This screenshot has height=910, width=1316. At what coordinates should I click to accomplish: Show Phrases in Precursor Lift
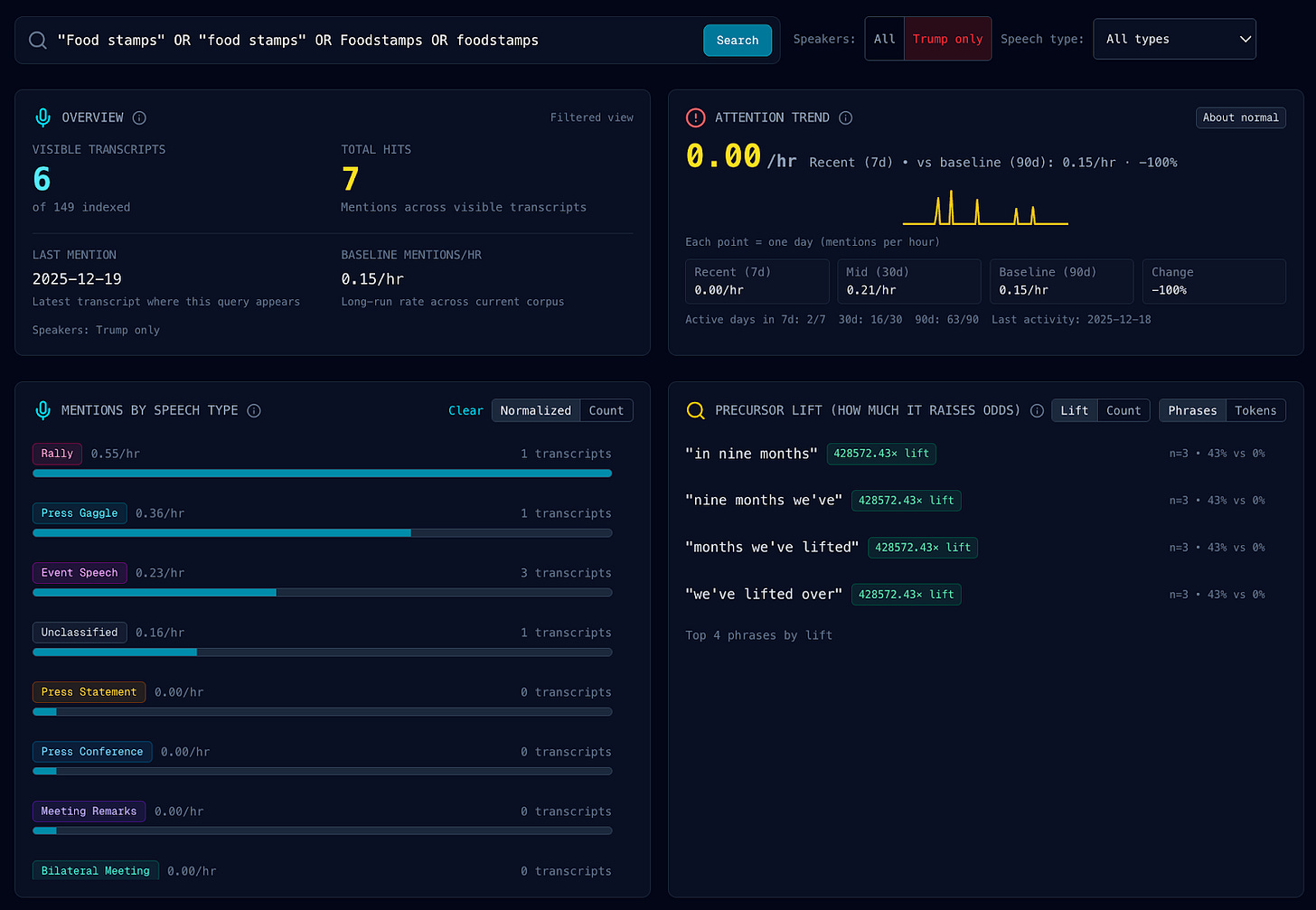coord(1192,410)
